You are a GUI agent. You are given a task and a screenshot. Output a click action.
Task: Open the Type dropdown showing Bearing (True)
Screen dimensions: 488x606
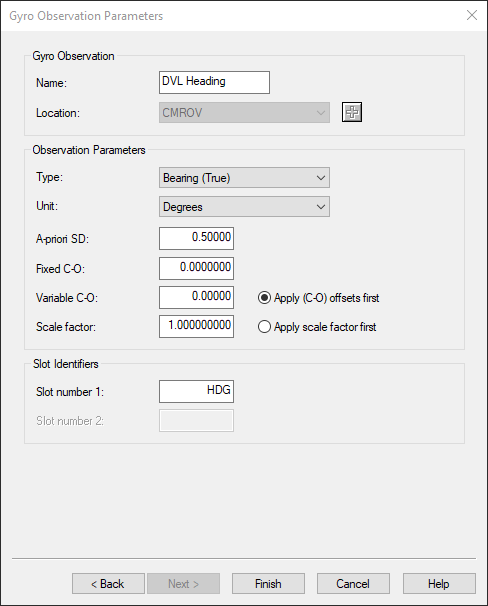244,178
